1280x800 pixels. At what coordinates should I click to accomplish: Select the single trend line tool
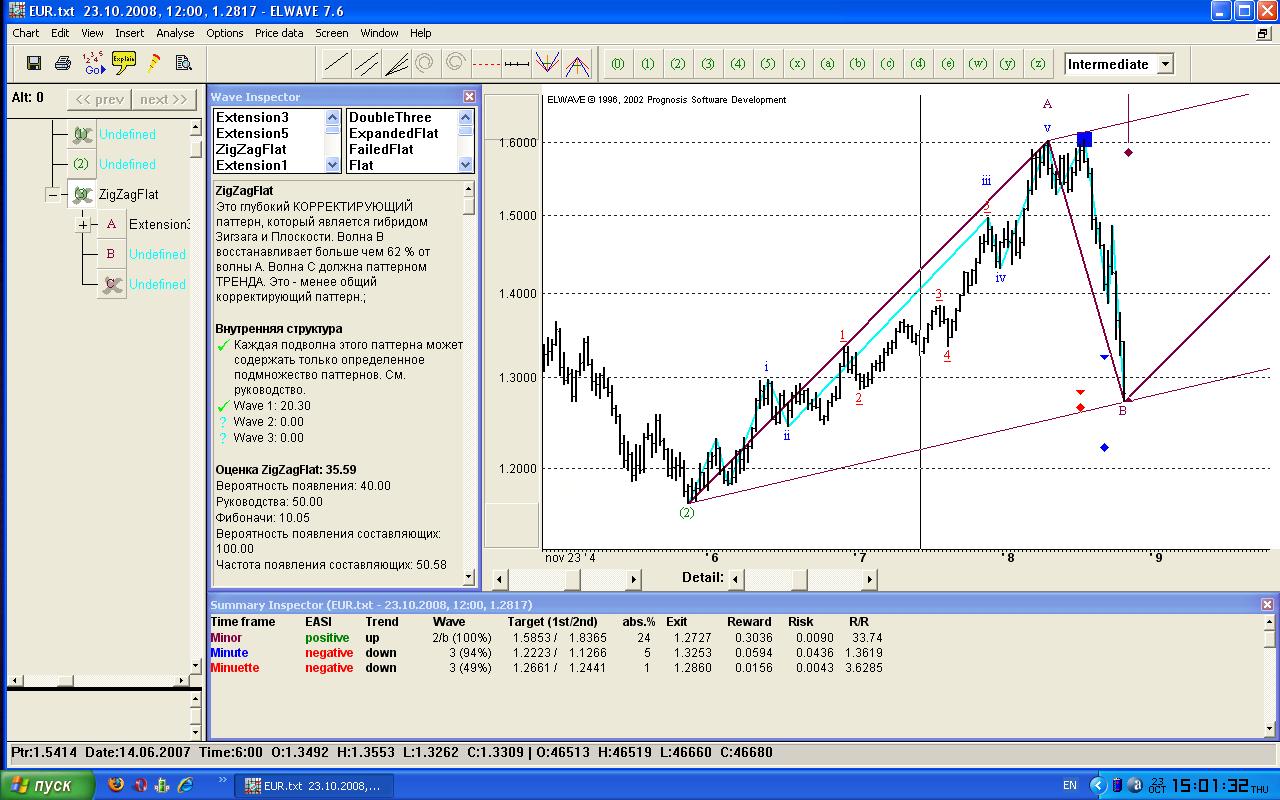(x=337, y=64)
